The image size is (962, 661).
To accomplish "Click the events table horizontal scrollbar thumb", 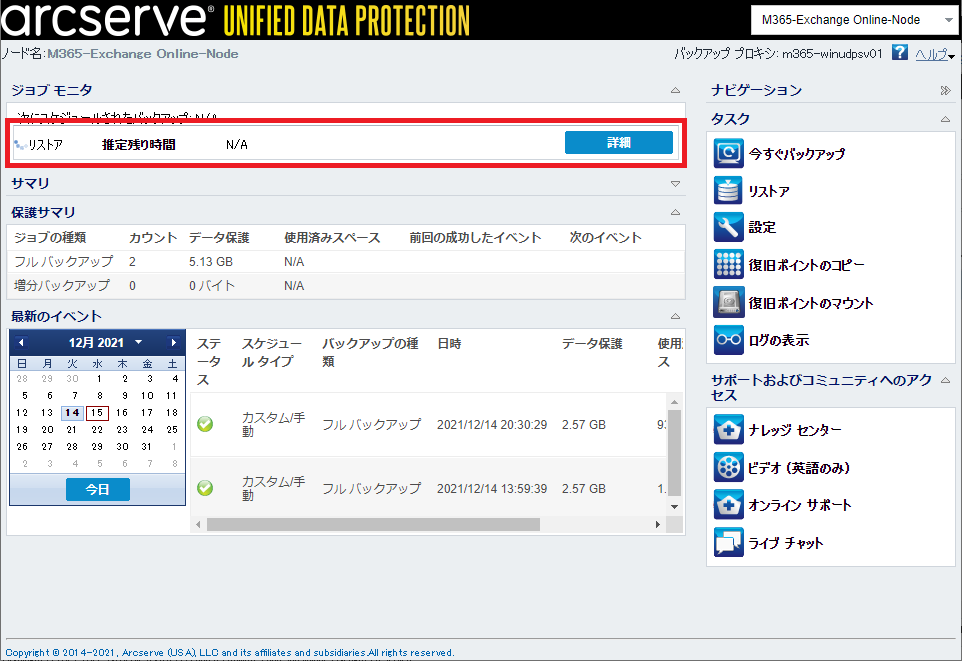I will coord(373,525).
